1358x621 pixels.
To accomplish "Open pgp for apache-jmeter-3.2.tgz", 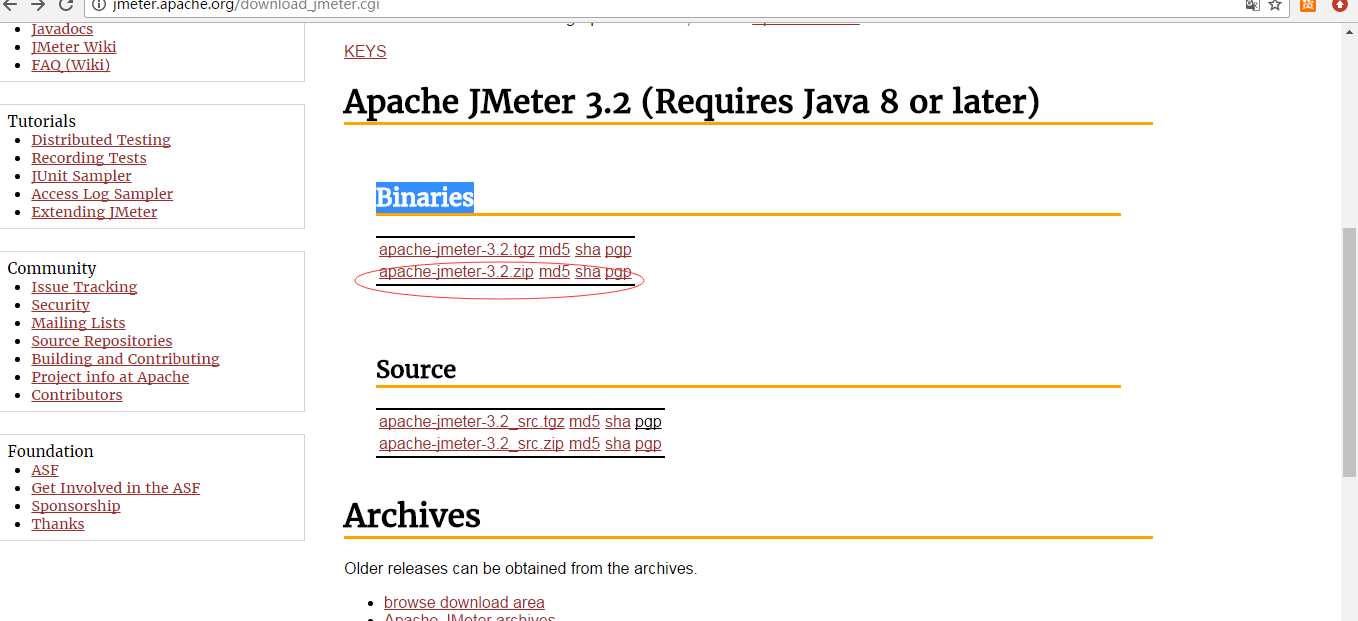I will coord(618,249).
